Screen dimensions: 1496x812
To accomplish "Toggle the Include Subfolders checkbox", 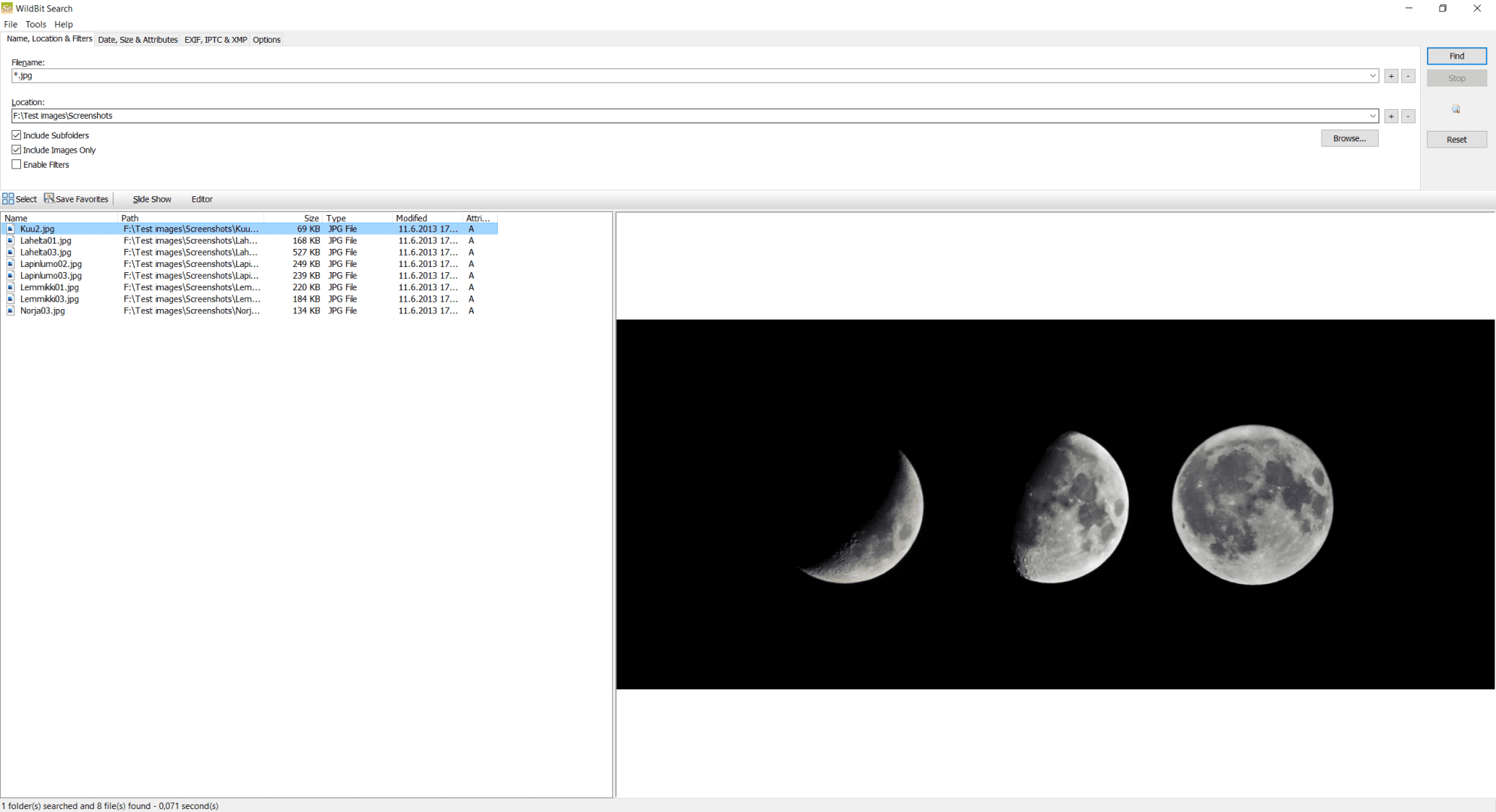I will pyautogui.click(x=17, y=135).
